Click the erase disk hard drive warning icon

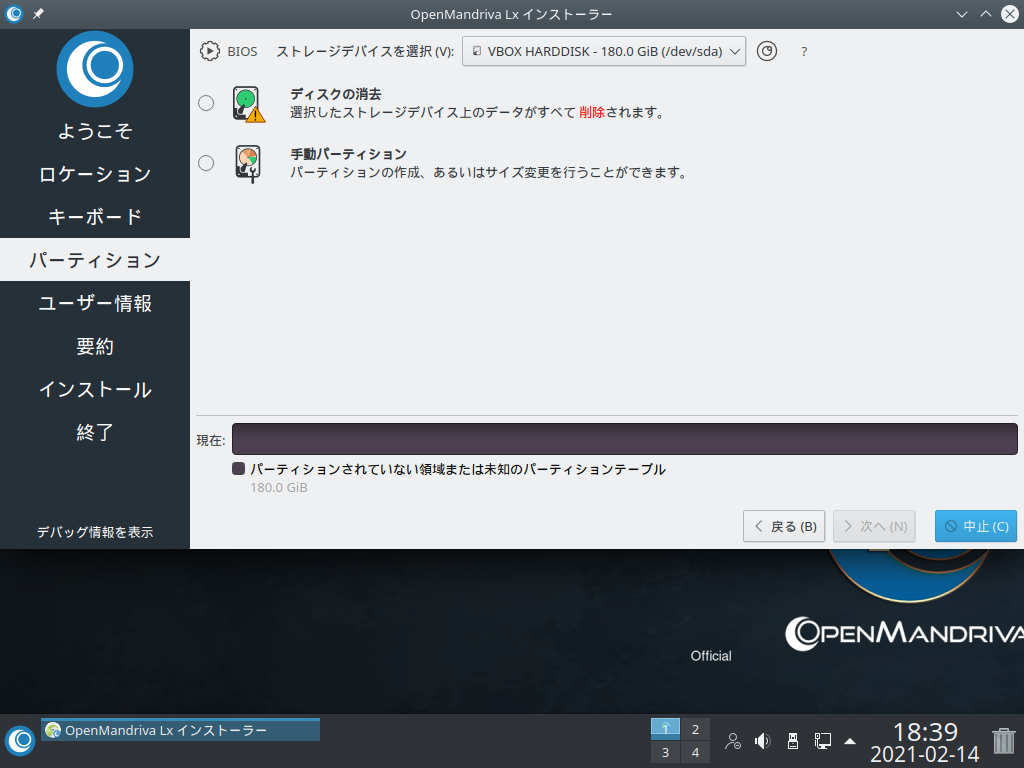tap(248, 104)
